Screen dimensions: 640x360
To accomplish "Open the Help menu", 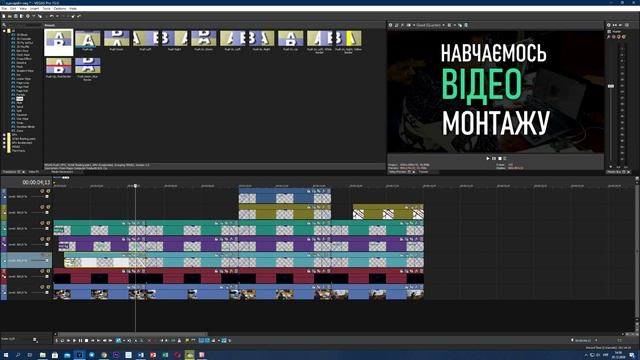I will 73,8.
